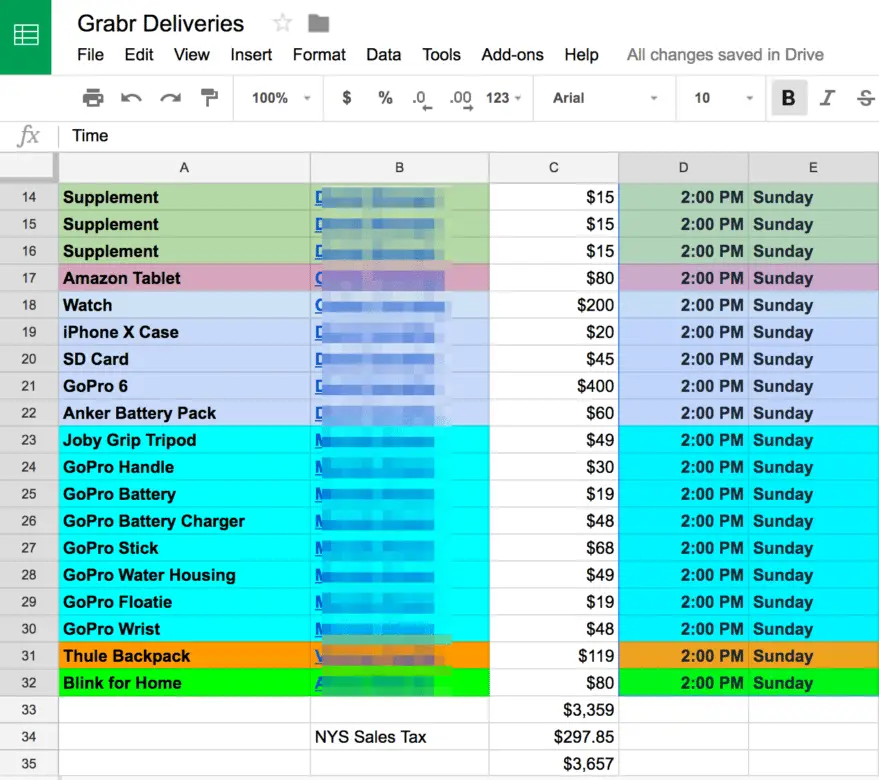Click the Anker Battery Pack cell
Screen dimensions: 879x780
pyautogui.click(x=184, y=413)
